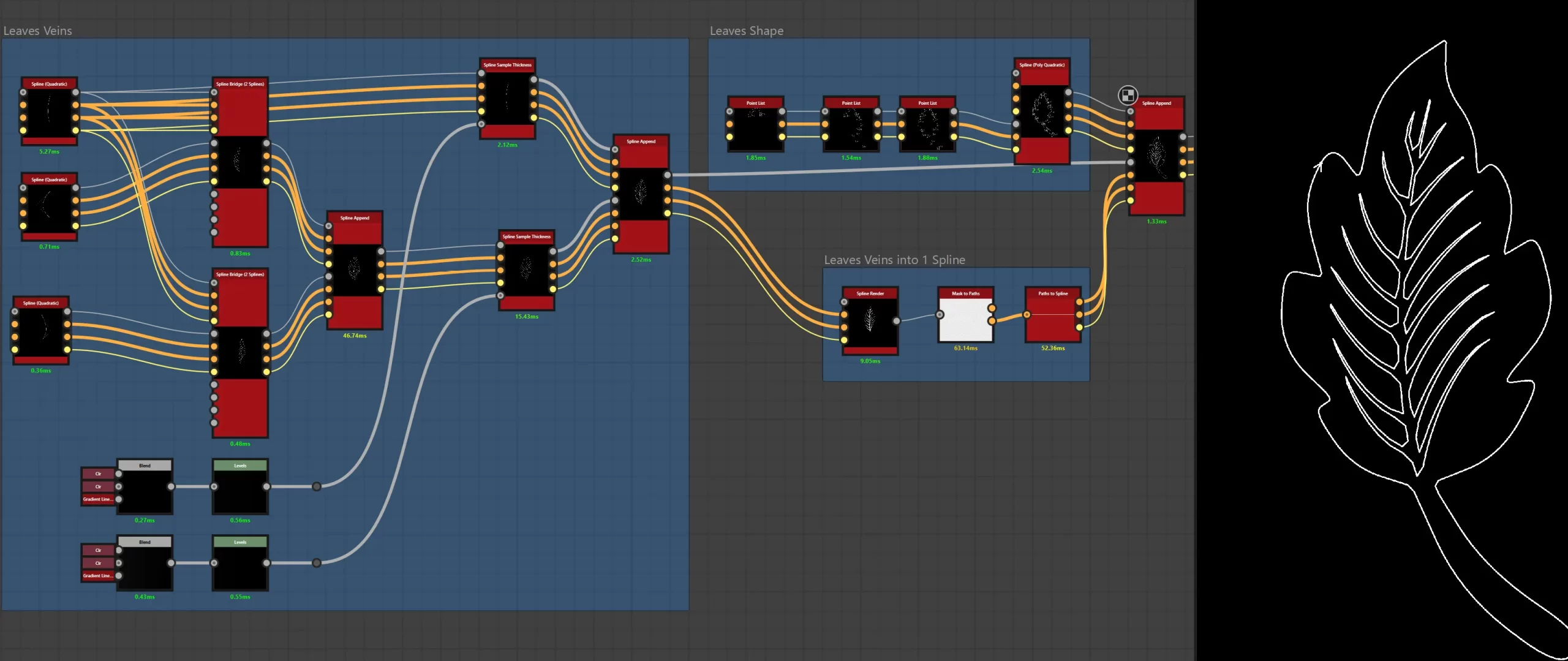
Task: Select the Paths to Spline node
Action: point(1053,315)
